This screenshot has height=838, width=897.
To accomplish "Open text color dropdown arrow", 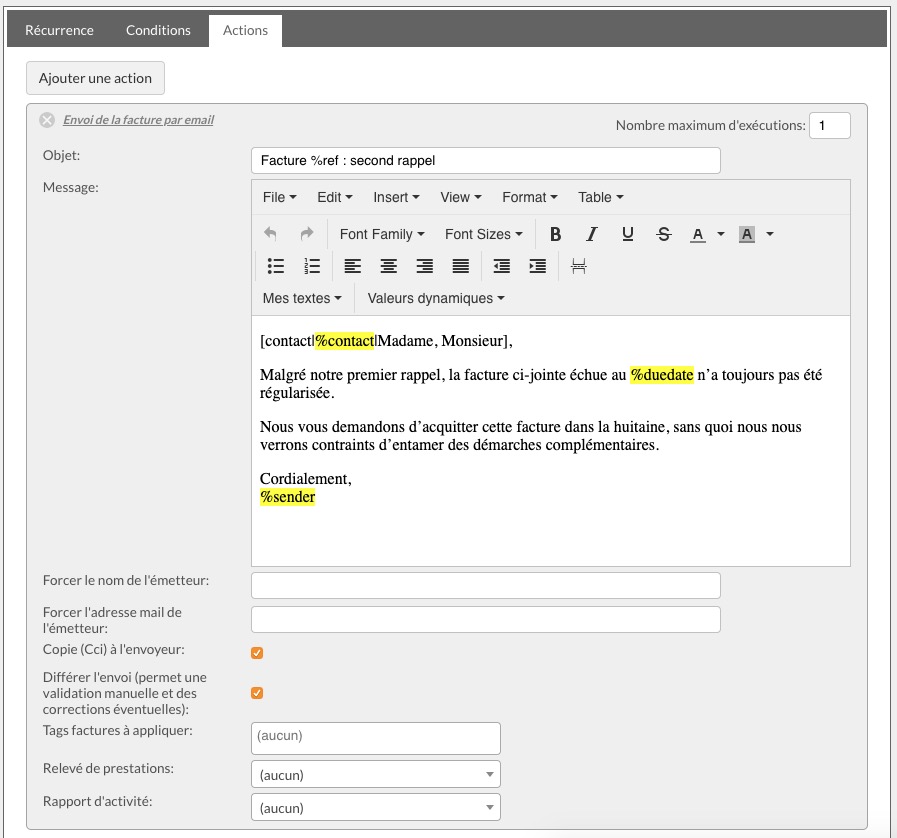I will [721, 234].
